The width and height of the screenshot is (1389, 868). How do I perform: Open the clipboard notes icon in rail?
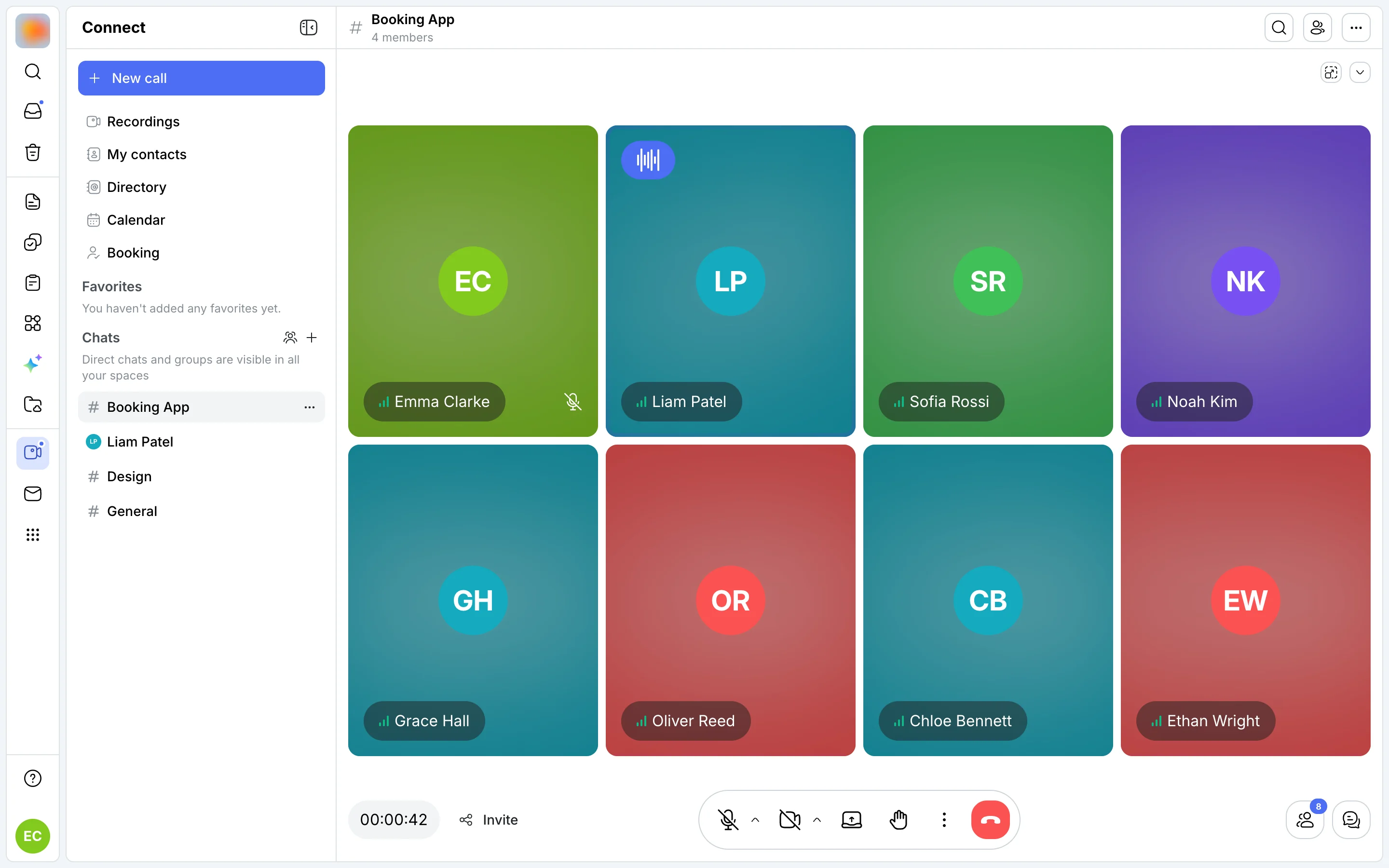33,283
